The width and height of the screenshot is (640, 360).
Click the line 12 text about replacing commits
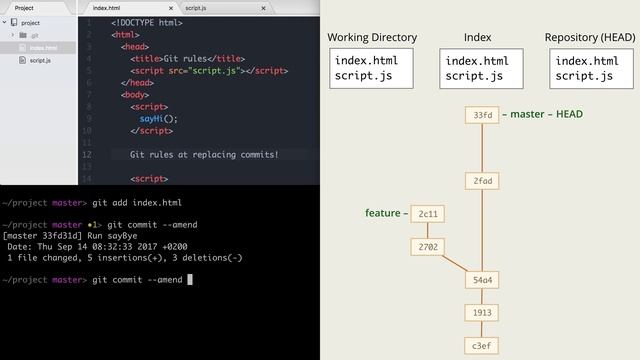coord(204,155)
